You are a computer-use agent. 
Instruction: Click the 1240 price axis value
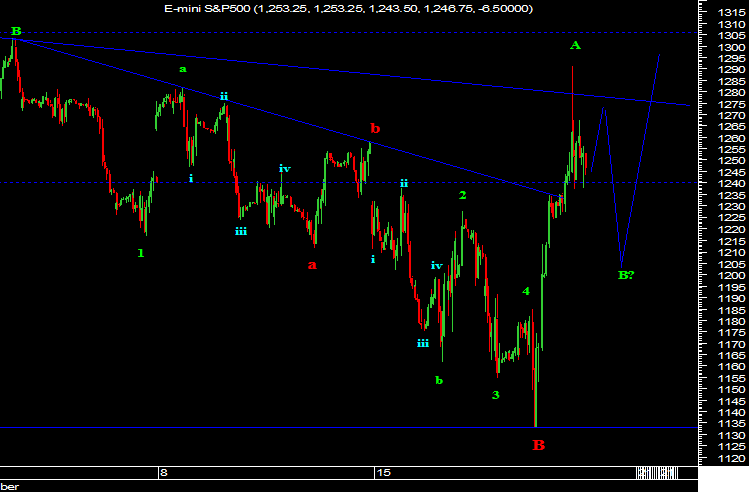pyautogui.click(x=731, y=184)
